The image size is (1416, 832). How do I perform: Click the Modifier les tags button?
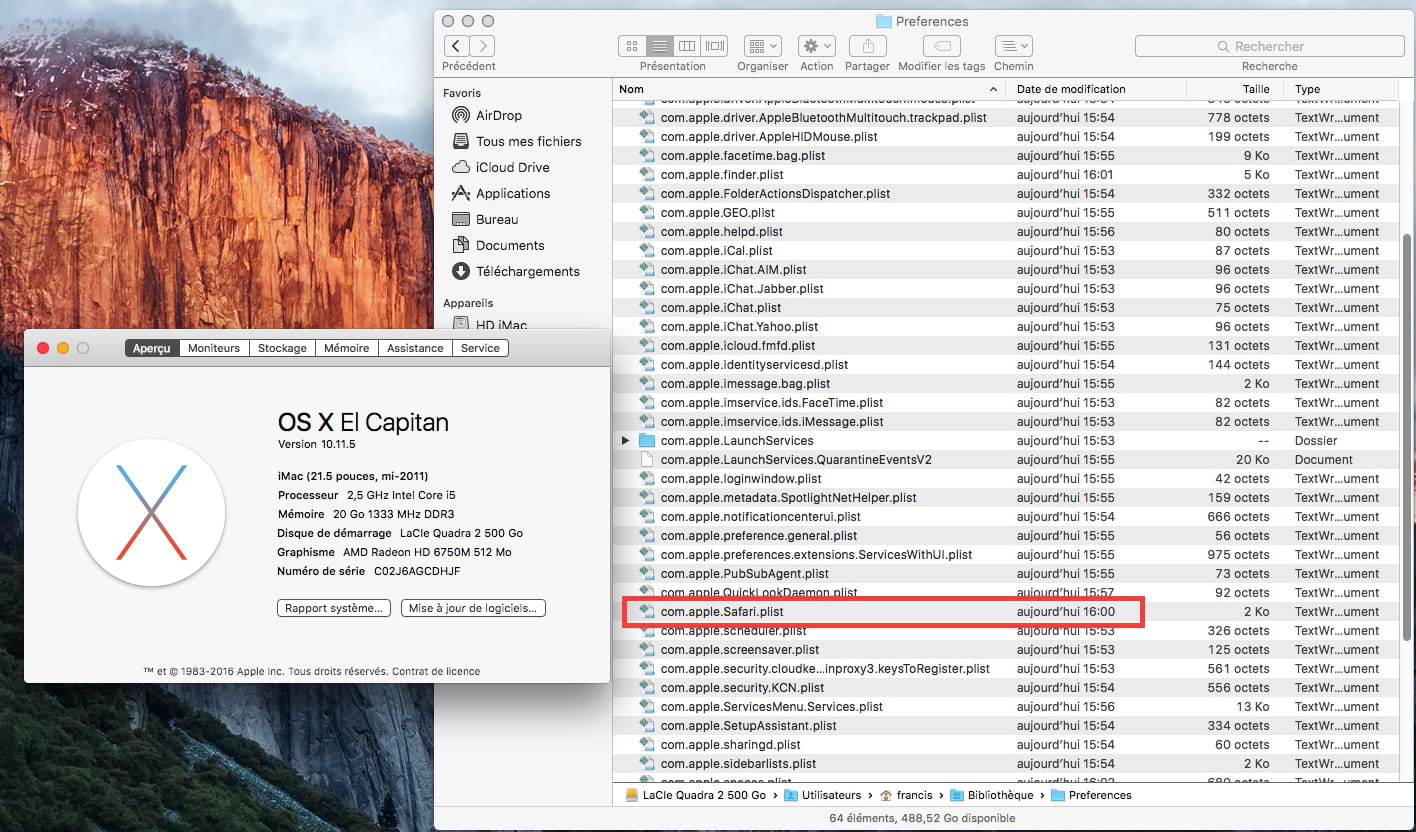click(x=941, y=46)
